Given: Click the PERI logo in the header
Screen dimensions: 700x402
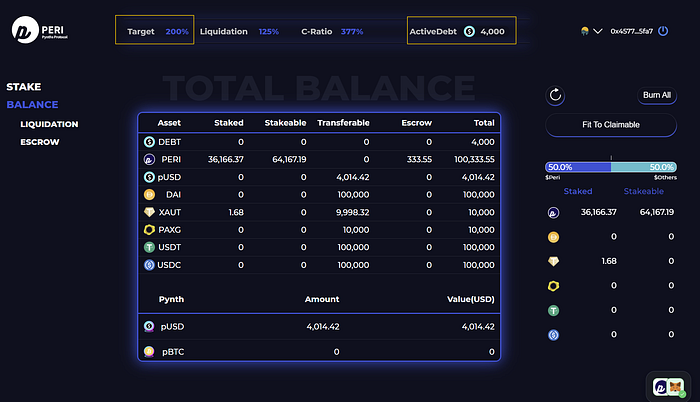Looking at the screenshot, I should 39,30.
